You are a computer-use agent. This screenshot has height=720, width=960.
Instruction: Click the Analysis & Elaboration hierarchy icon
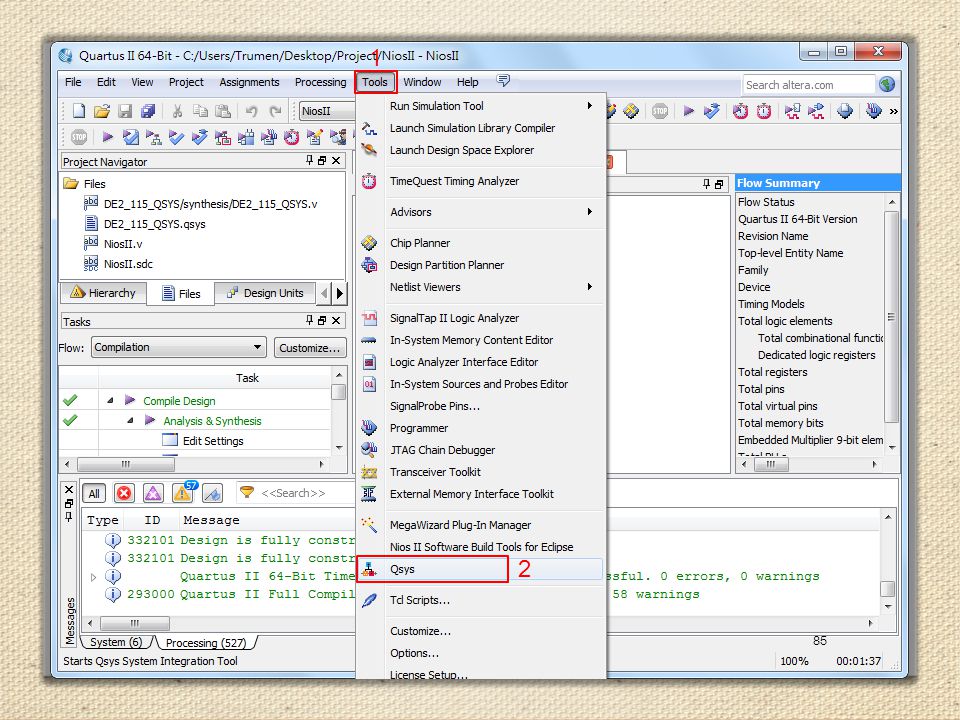click(154, 137)
